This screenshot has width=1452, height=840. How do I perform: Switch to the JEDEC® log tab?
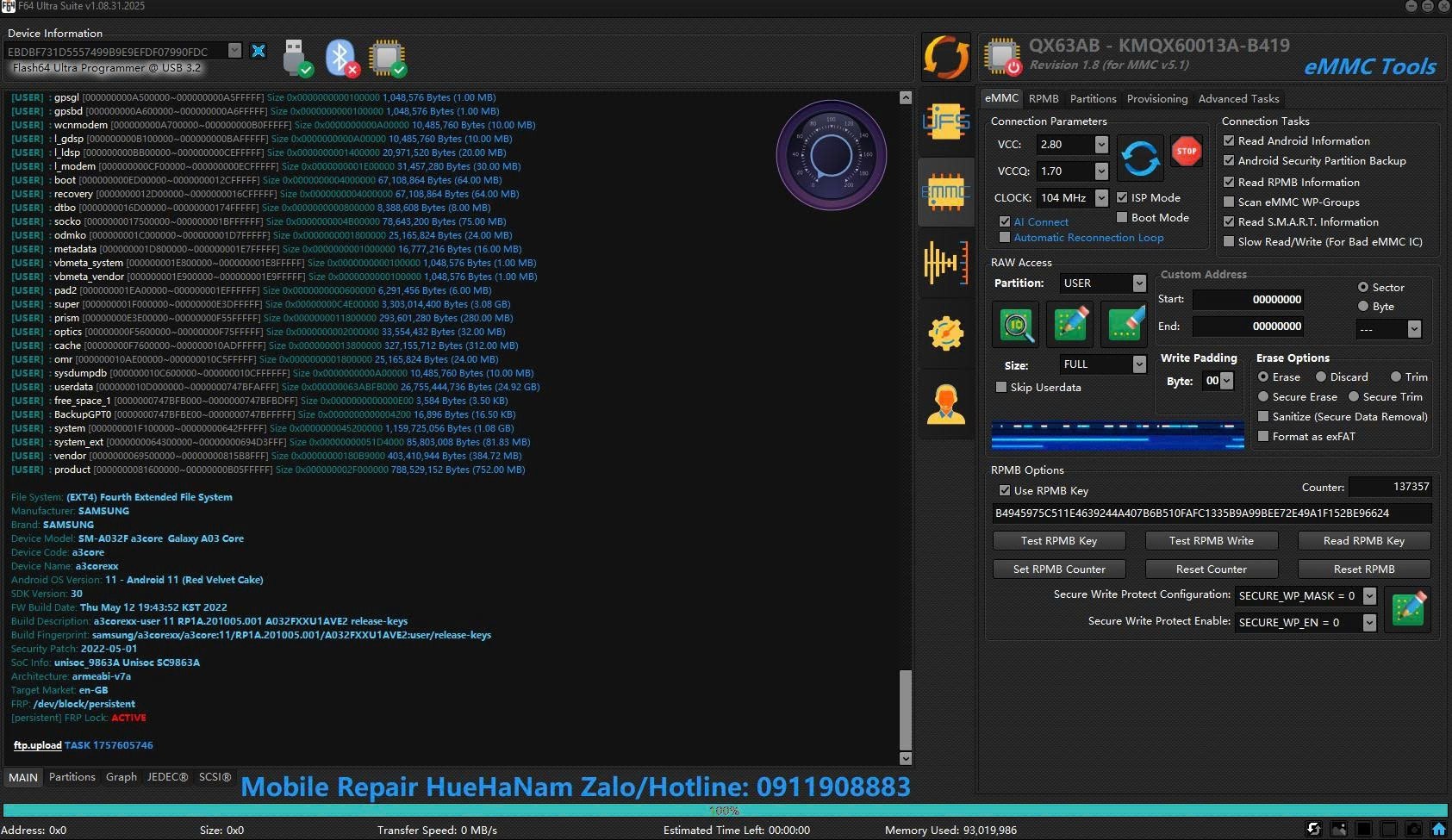point(167,777)
